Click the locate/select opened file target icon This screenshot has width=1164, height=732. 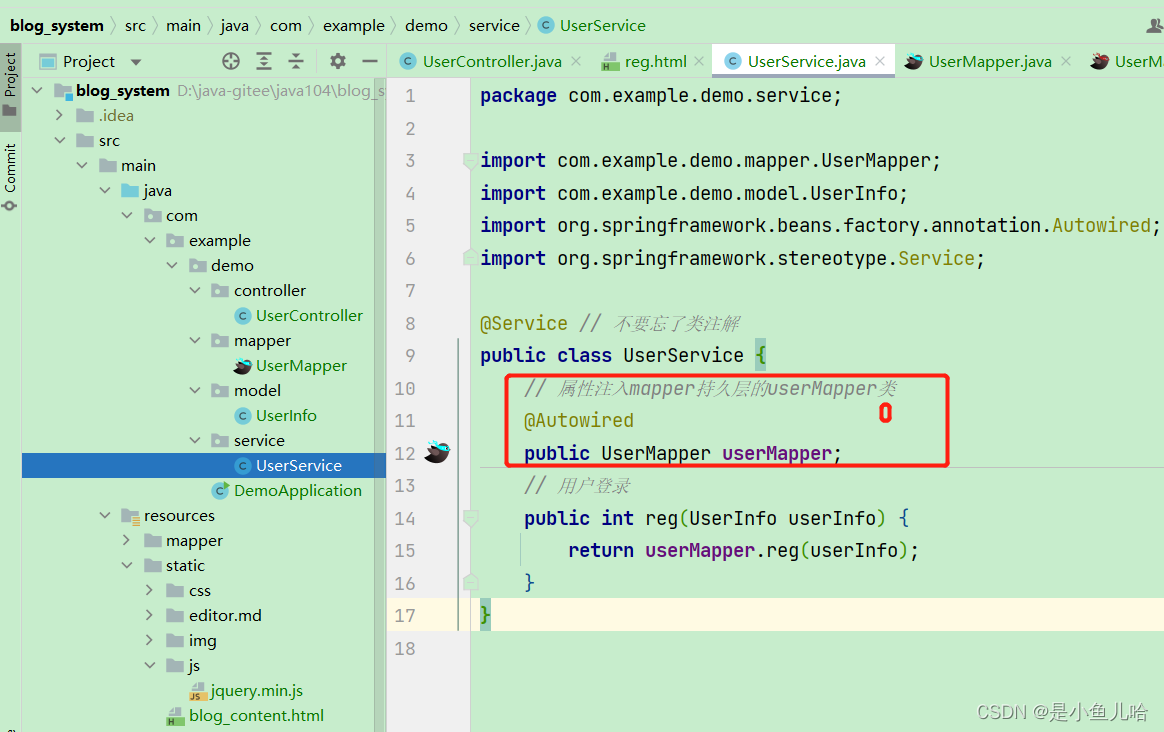tap(231, 61)
